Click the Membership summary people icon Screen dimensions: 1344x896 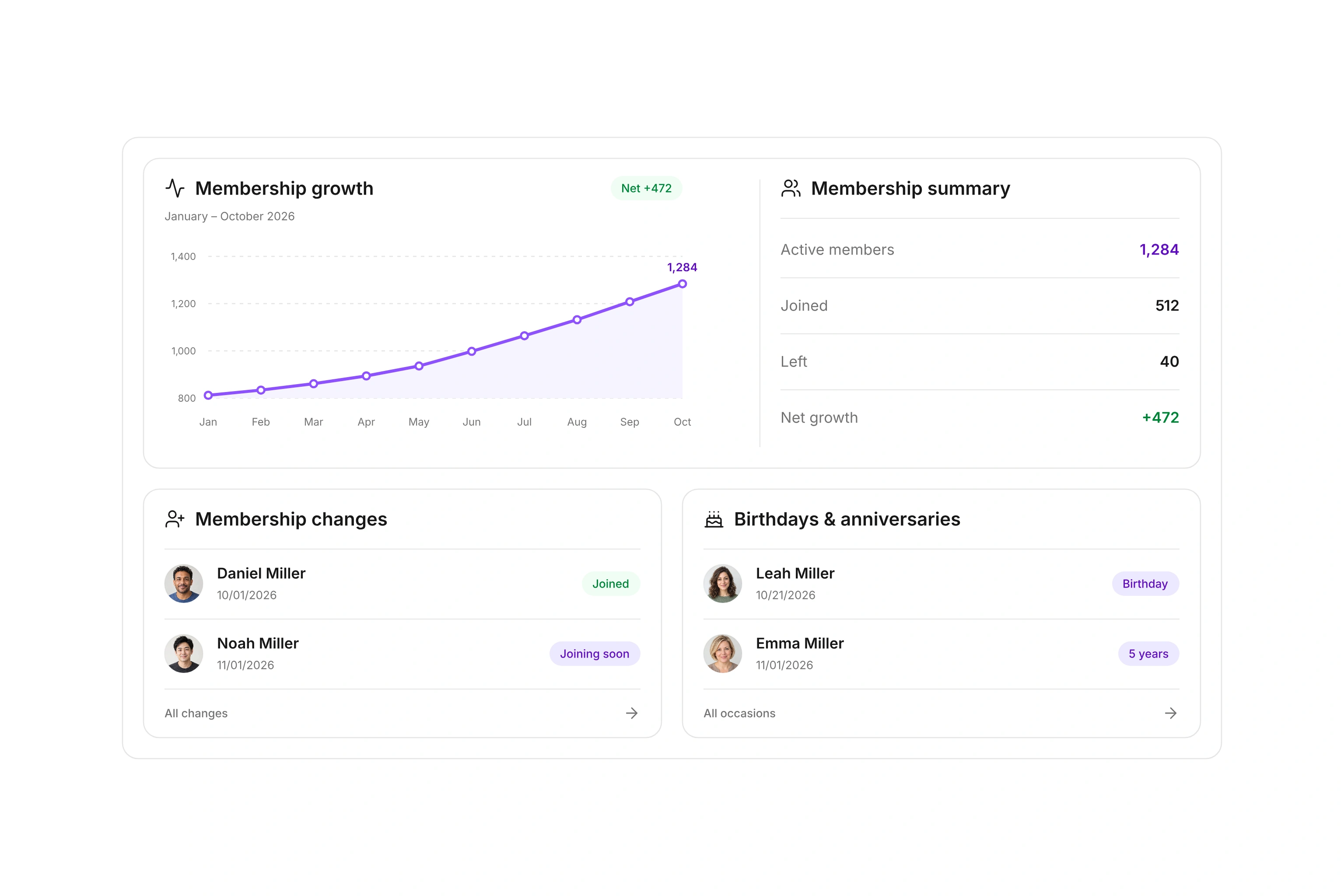click(791, 188)
